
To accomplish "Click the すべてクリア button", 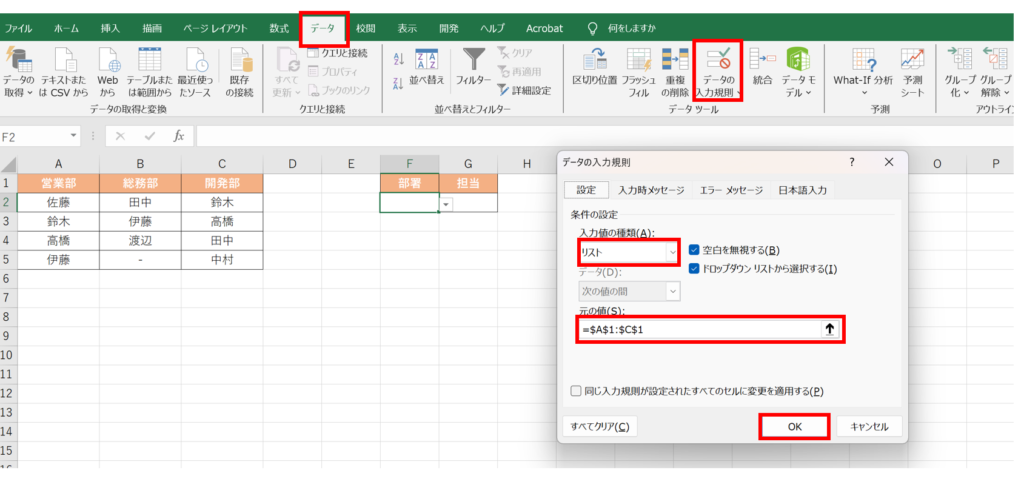I will (x=598, y=426).
